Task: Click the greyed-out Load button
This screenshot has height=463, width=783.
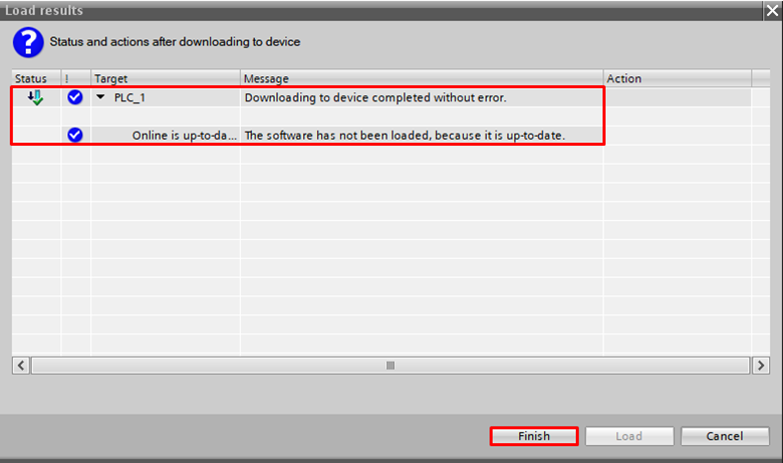Action: [628, 436]
